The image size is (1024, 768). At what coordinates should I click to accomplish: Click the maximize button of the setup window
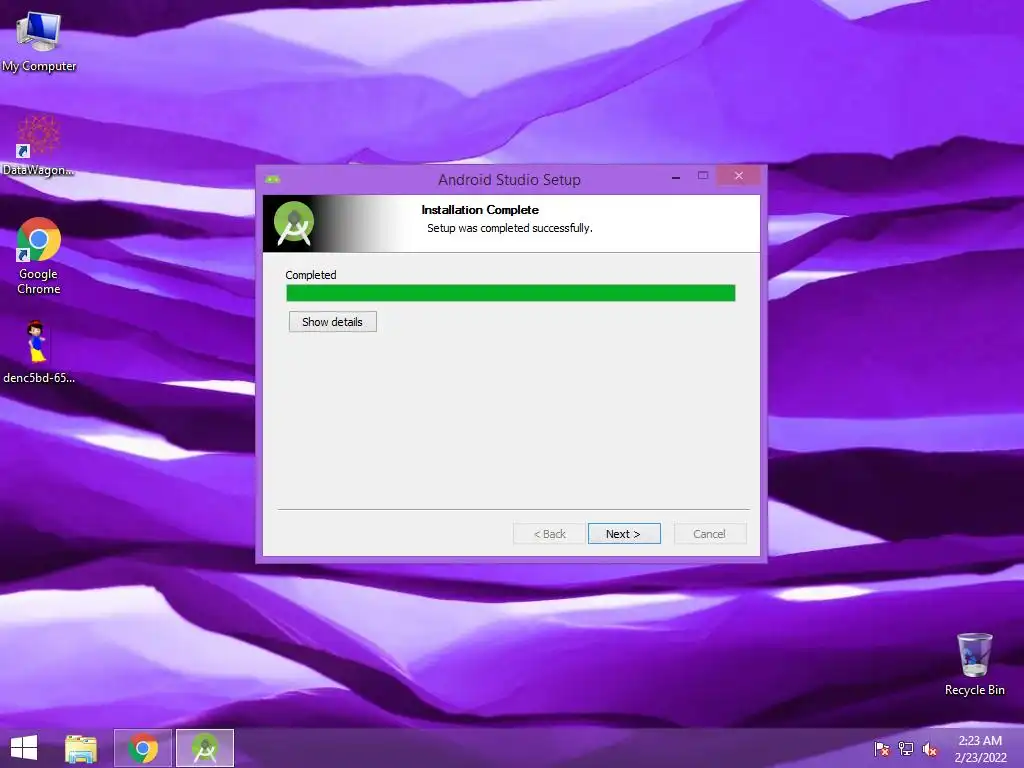click(x=703, y=176)
